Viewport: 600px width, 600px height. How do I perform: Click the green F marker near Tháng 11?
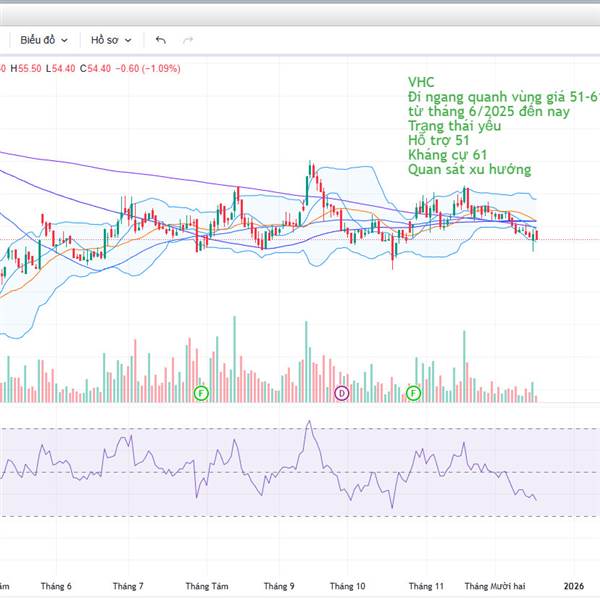tap(413, 394)
